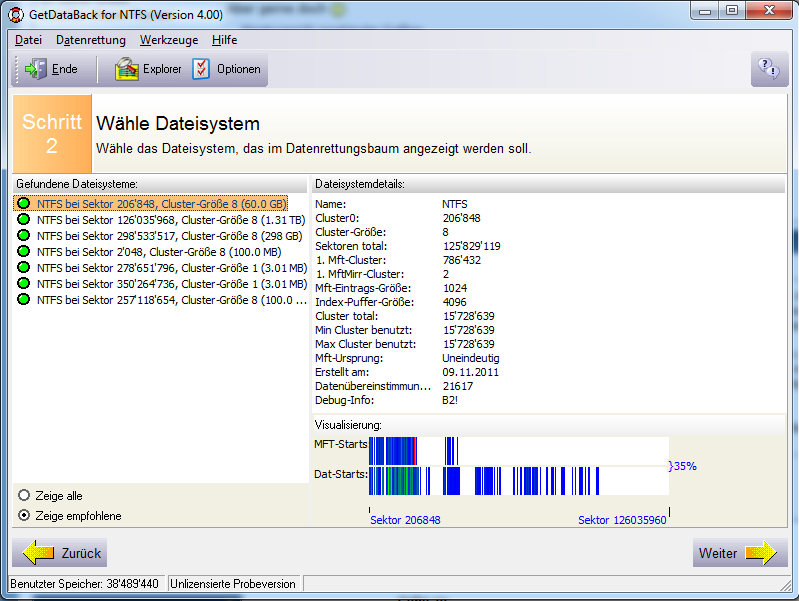Click the MFT-Starts visualization bar

pyautogui.click(x=519, y=451)
